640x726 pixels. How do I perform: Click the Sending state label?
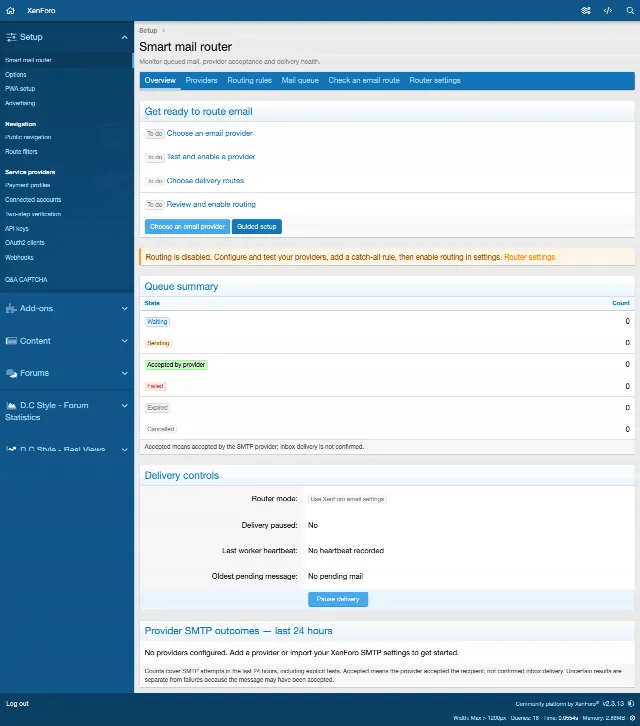pyautogui.click(x=158, y=343)
